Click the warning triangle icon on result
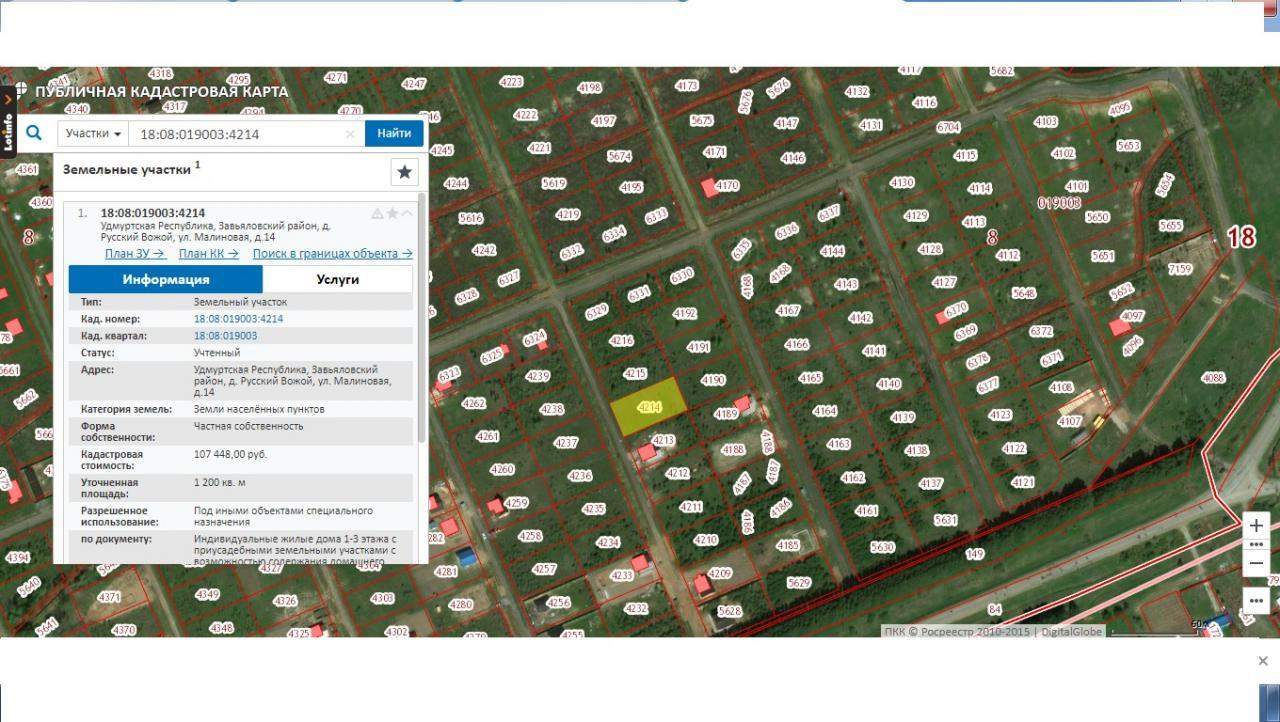Screen dimensions: 1280x722 (x=377, y=213)
